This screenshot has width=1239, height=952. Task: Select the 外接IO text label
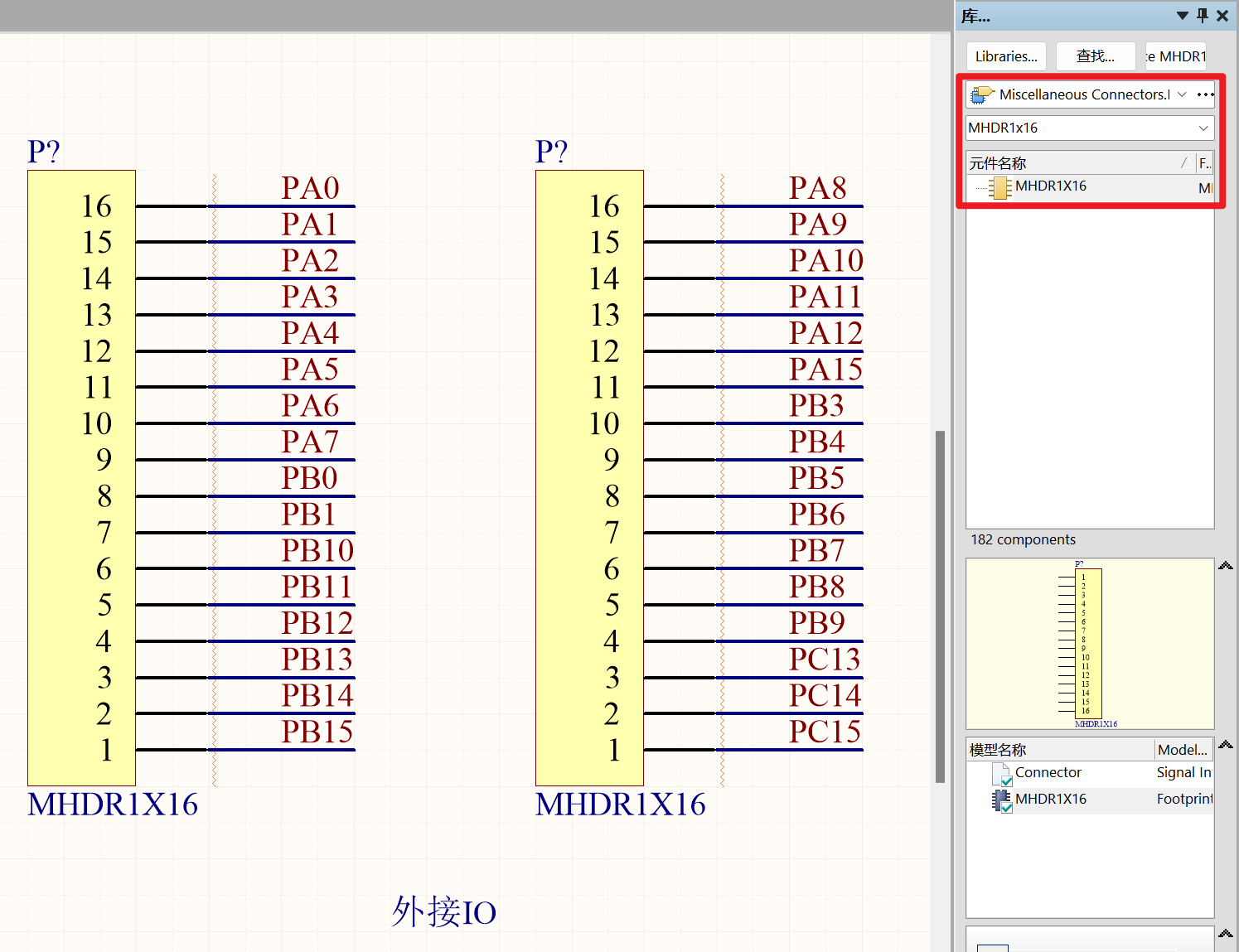(x=444, y=912)
